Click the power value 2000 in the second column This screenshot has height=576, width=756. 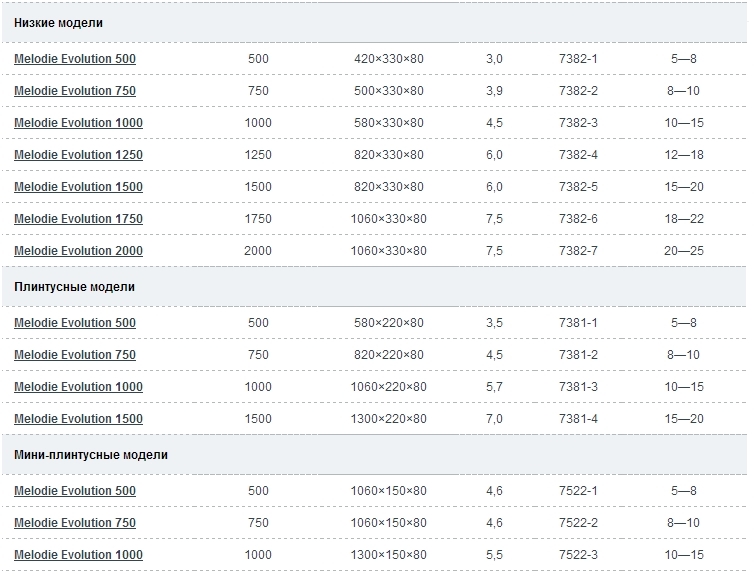coord(258,251)
